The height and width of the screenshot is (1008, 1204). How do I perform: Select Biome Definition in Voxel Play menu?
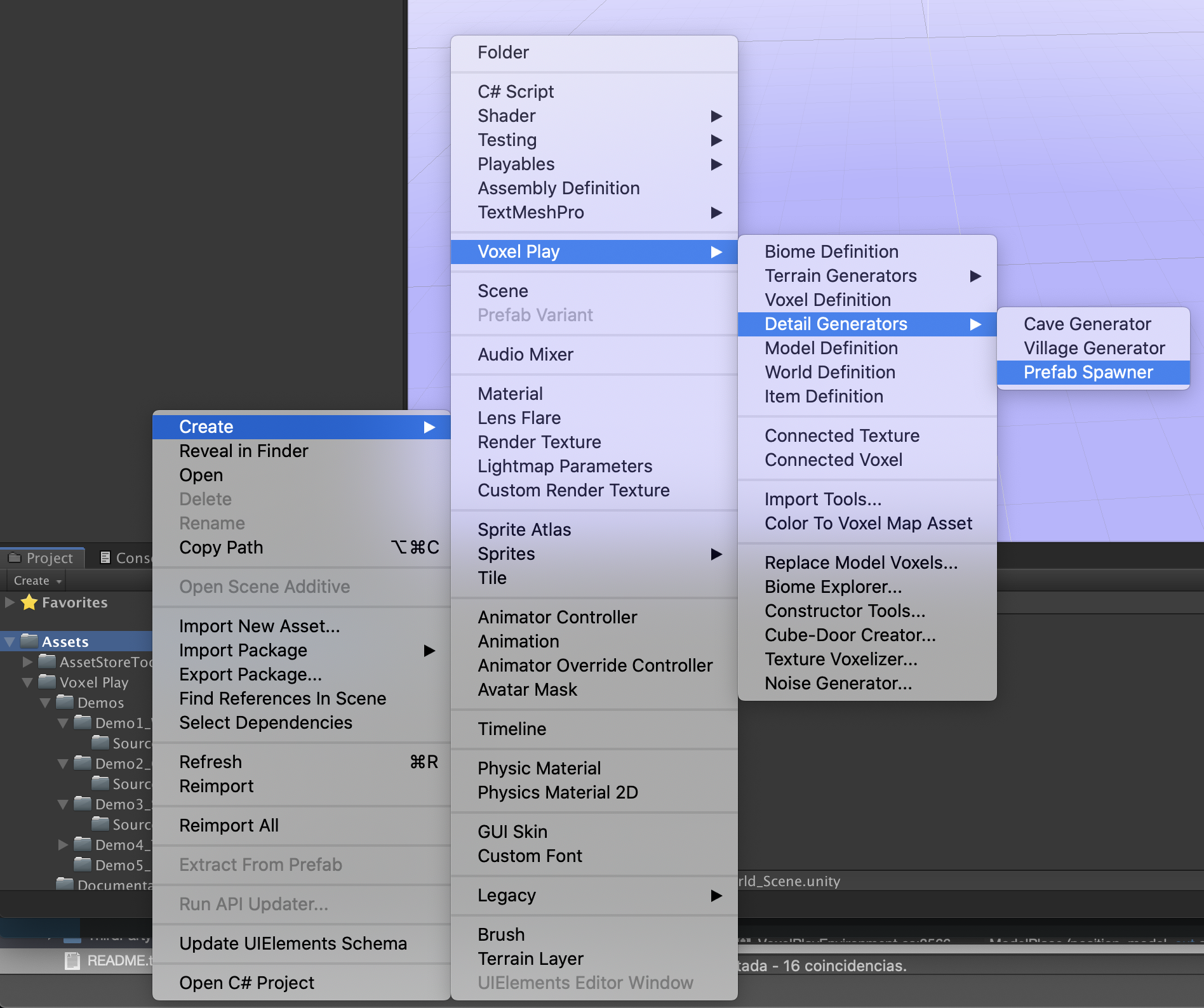pos(867,252)
